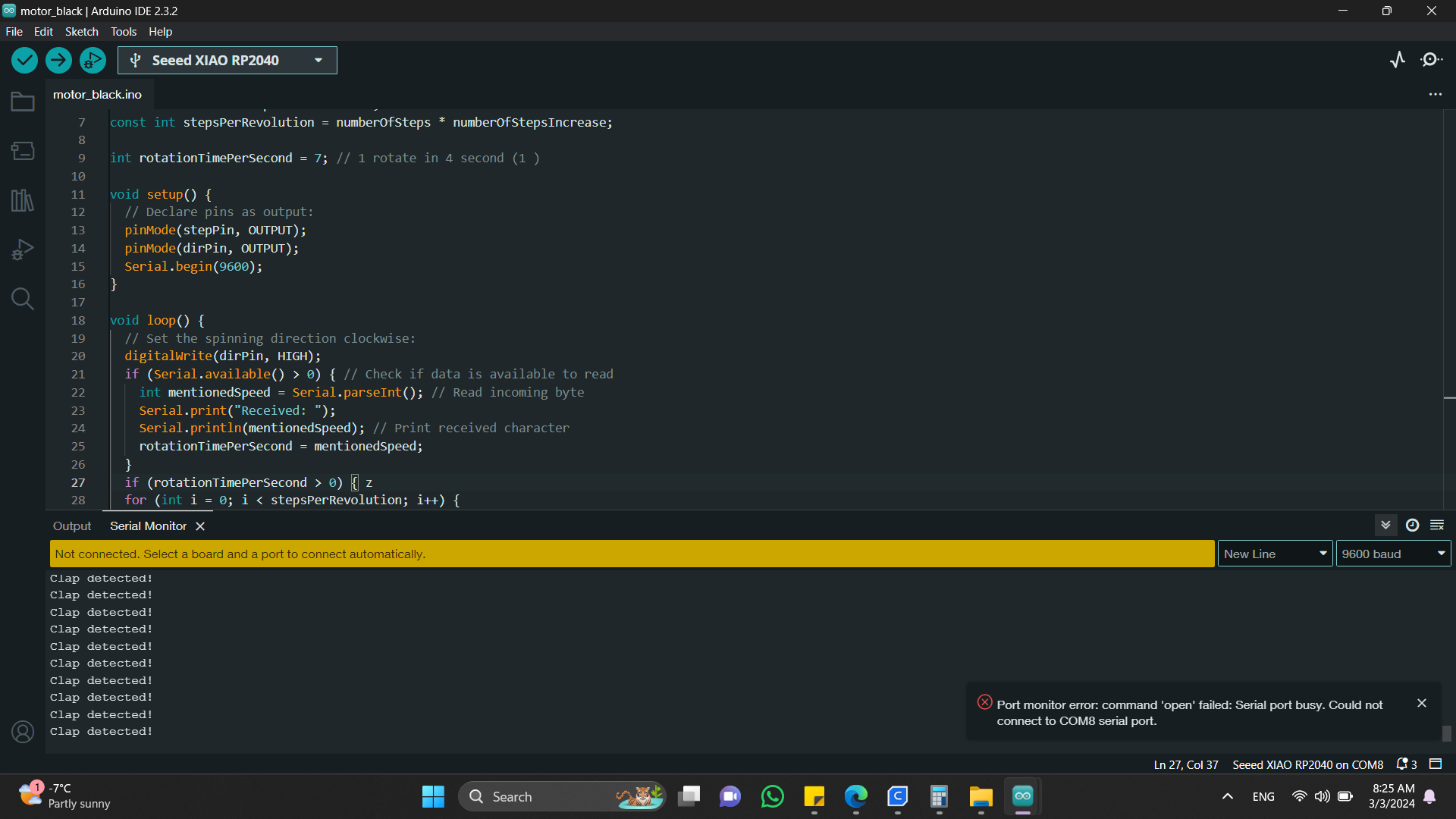Select the motor_black.ino editor tab

pos(97,95)
